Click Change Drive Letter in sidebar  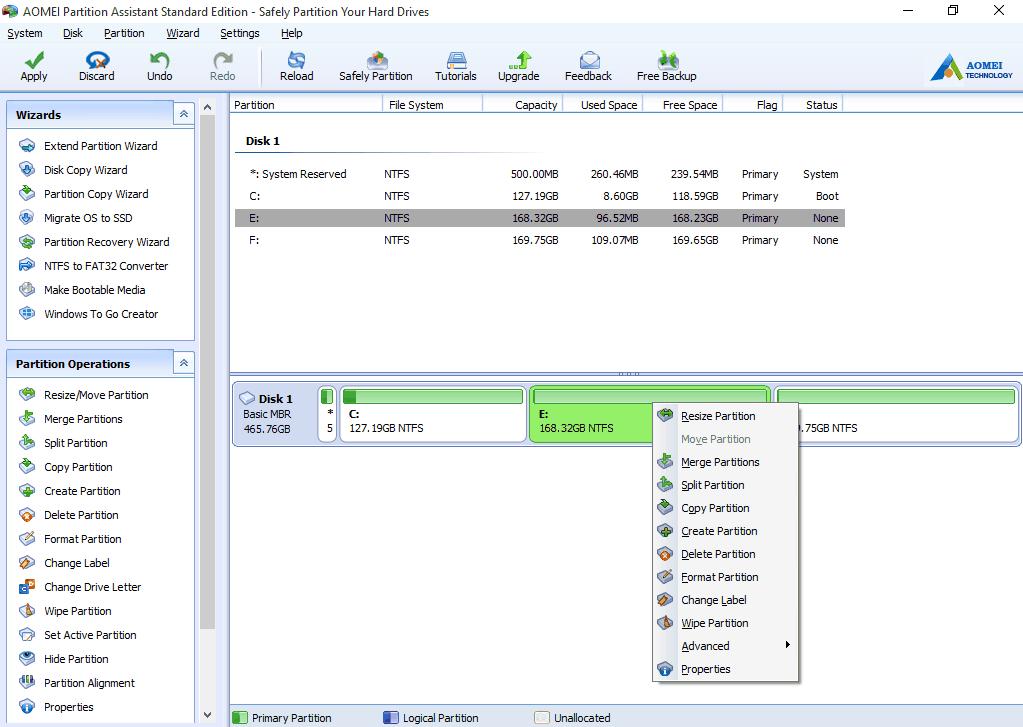(x=92, y=587)
